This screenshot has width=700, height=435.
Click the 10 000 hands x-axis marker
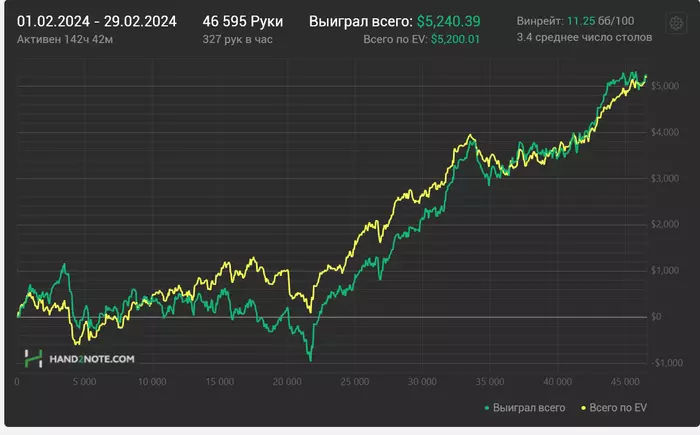(152, 382)
